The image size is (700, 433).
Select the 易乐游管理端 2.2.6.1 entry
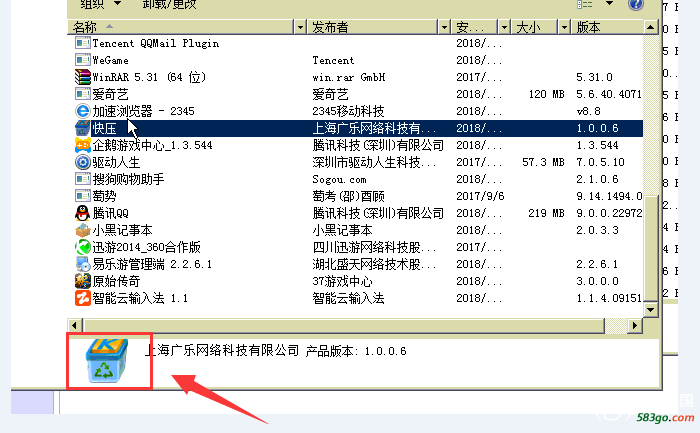[152, 264]
